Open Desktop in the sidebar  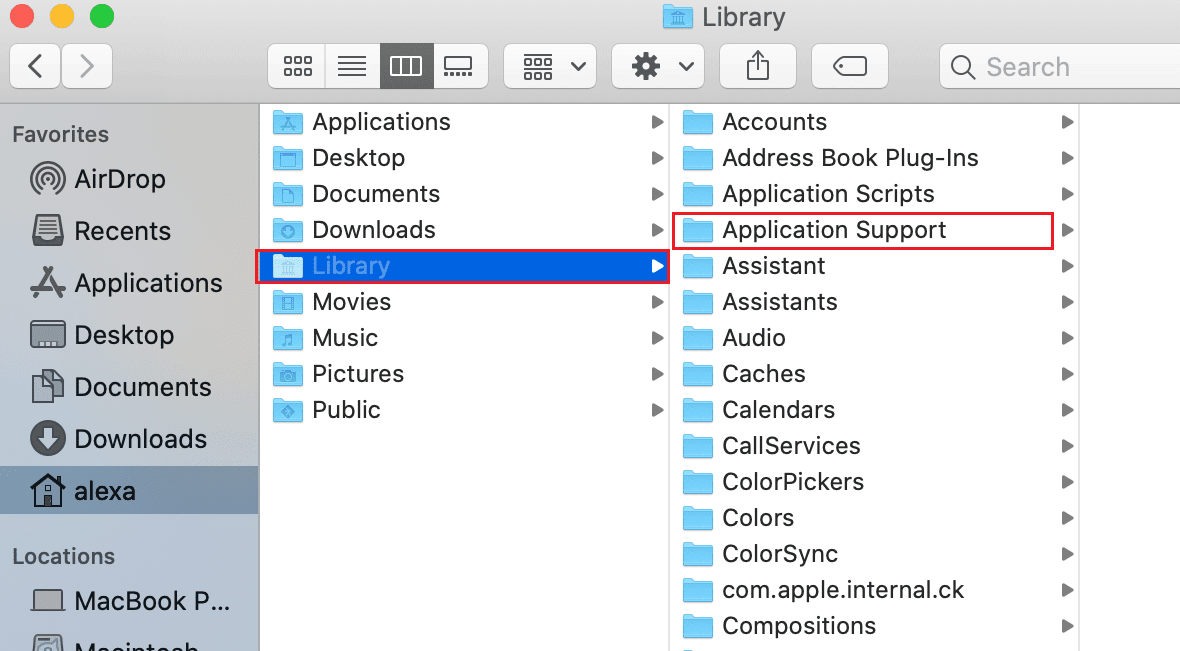[x=102, y=335]
